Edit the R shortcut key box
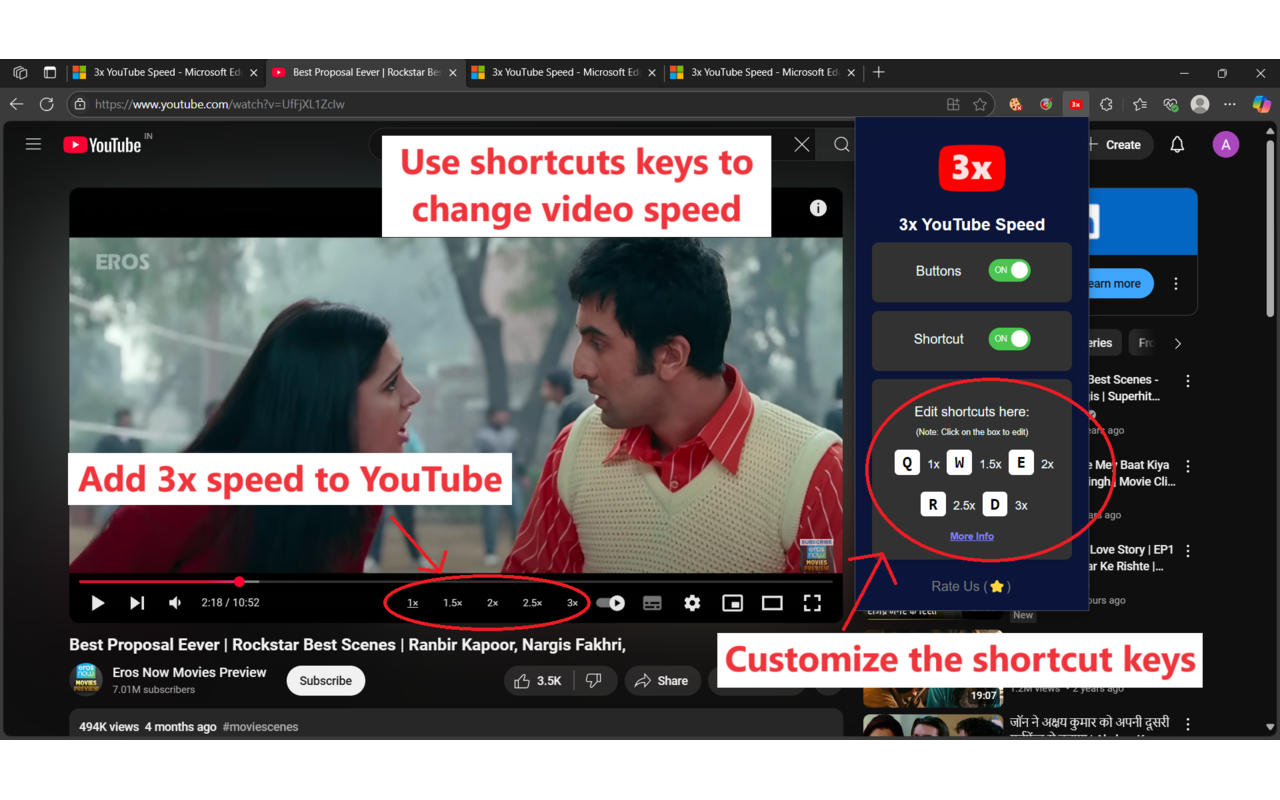Screen dimensions: 1280x800 tap(933, 504)
